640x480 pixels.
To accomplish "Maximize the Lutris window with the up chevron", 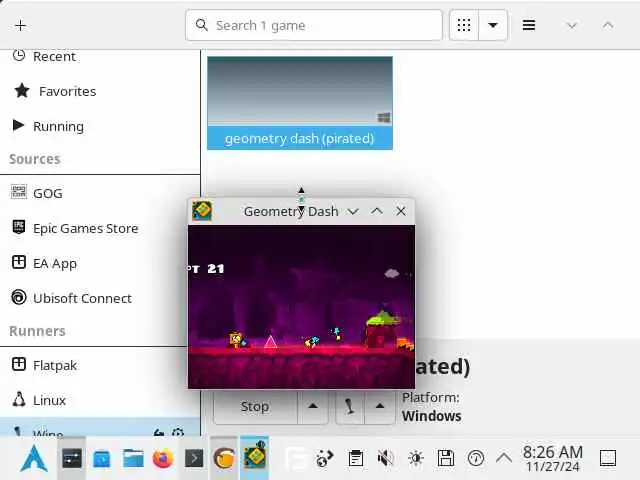I will [x=608, y=26].
